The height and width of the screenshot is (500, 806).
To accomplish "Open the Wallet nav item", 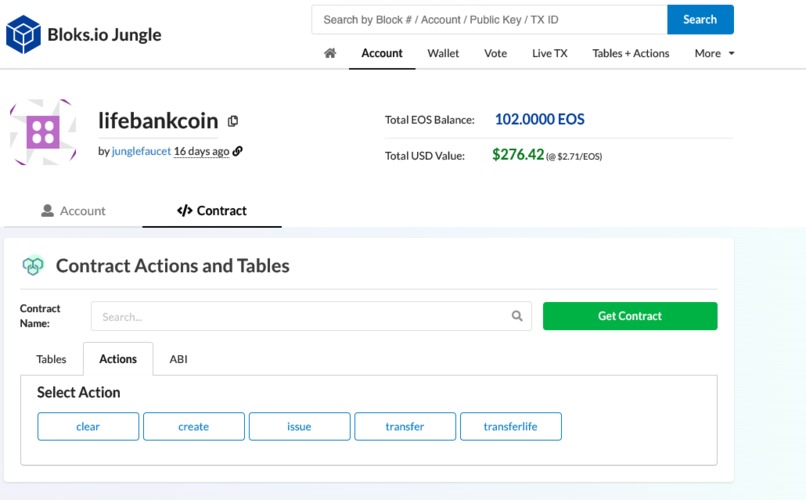I will pyautogui.click(x=443, y=53).
